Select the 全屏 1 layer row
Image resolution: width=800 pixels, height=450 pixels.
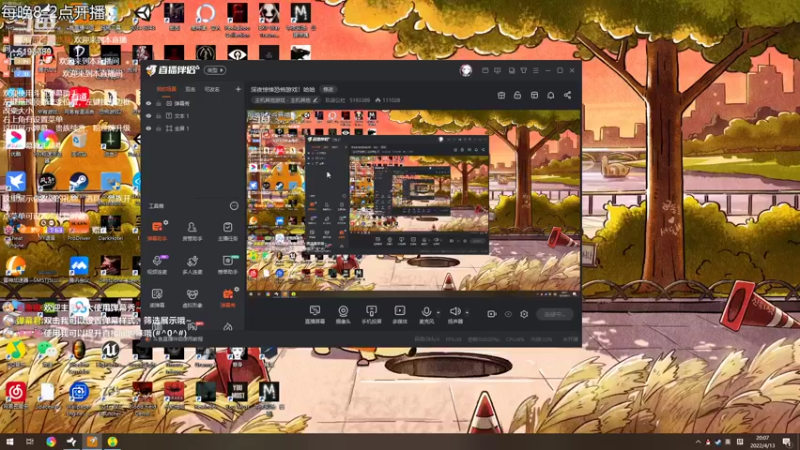point(192,129)
